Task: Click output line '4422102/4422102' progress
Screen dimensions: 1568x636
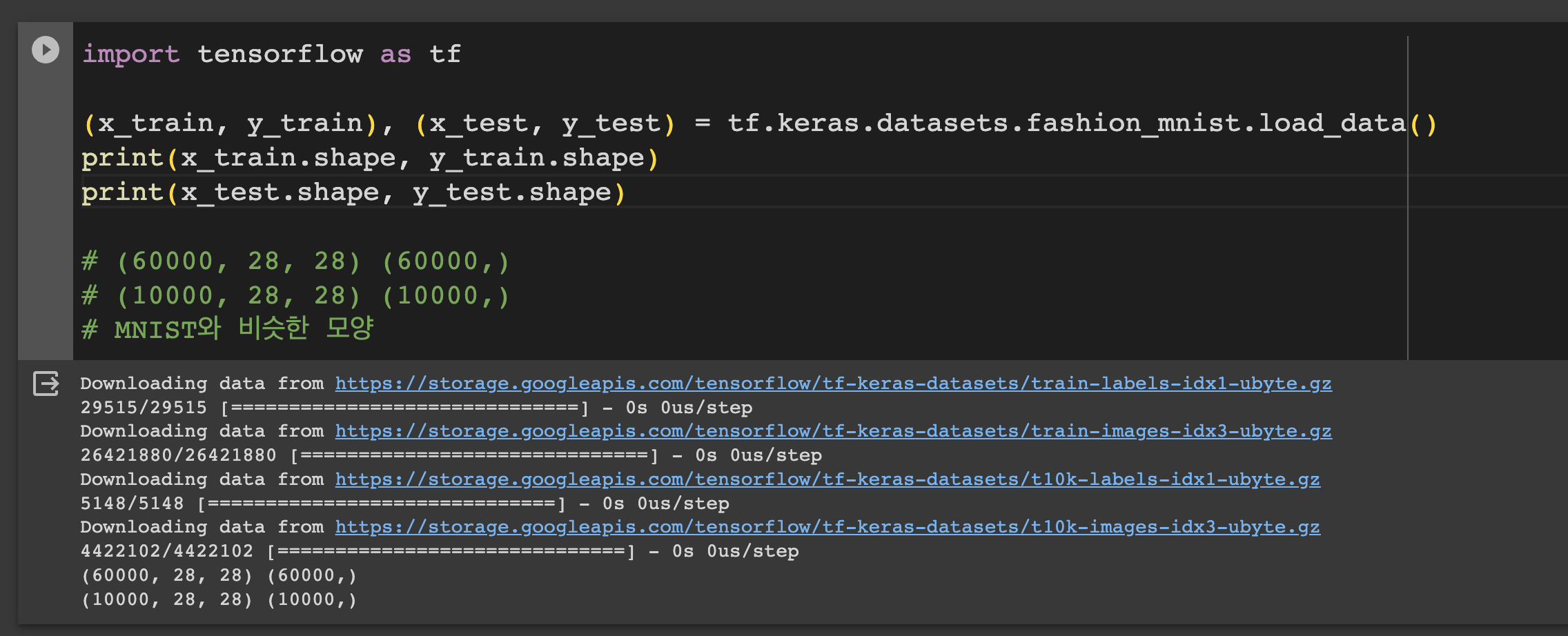Action: 440,551
